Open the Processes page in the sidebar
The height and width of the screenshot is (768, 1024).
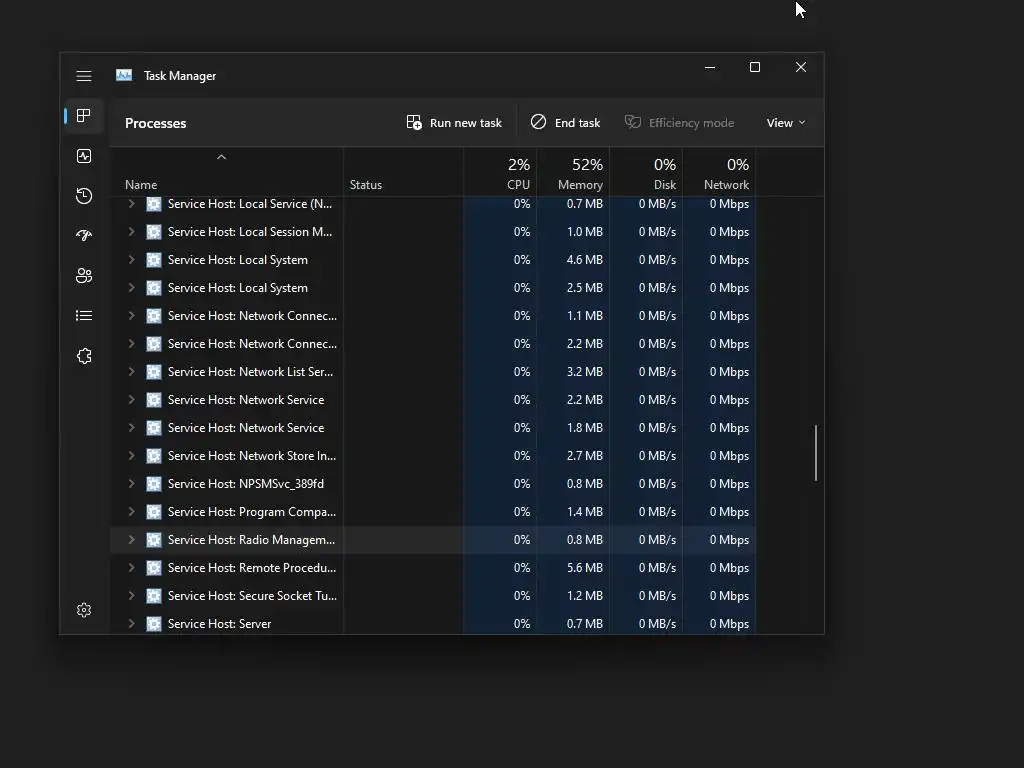click(x=84, y=116)
